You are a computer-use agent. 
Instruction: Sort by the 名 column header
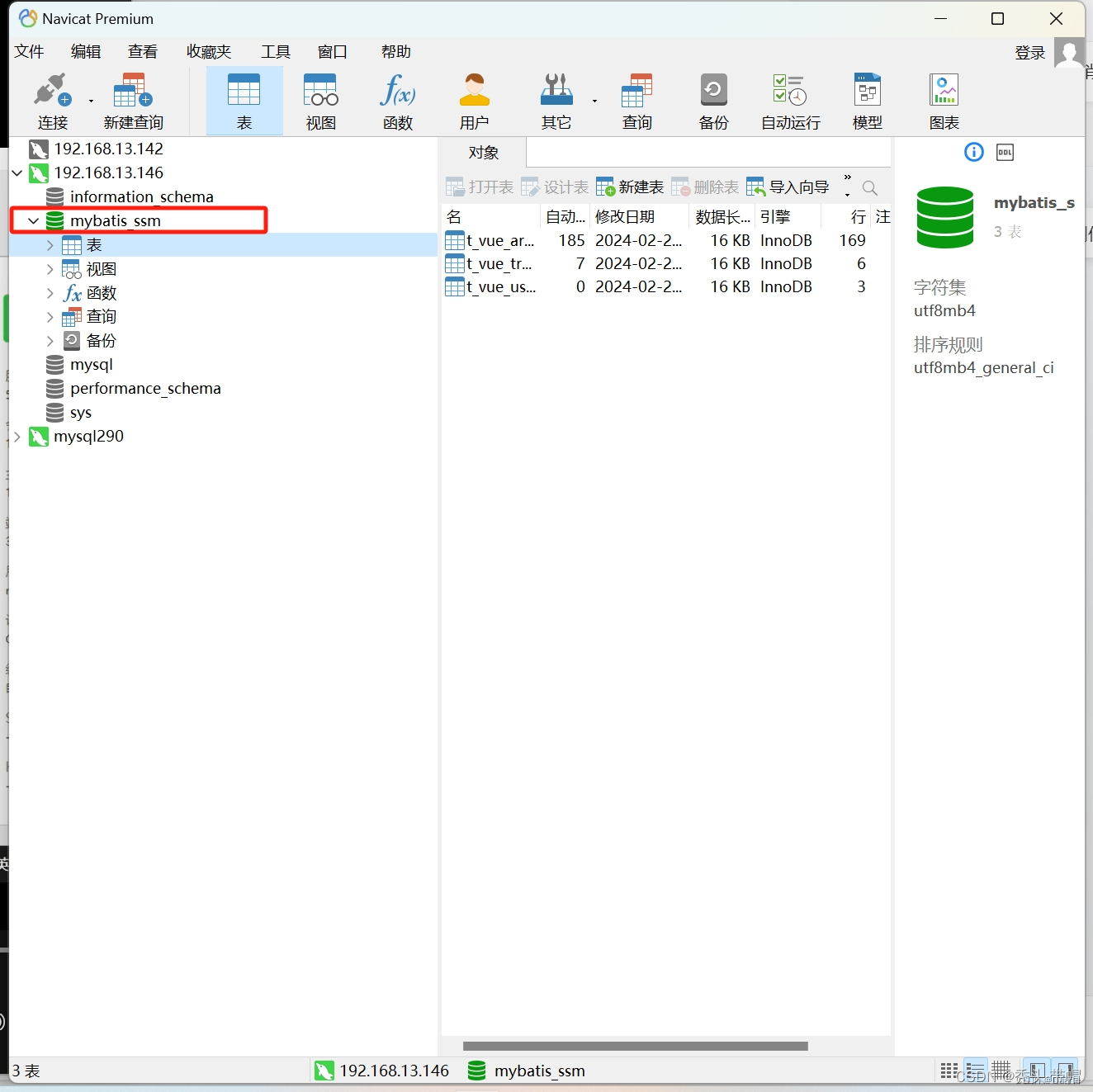click(492, 216)
